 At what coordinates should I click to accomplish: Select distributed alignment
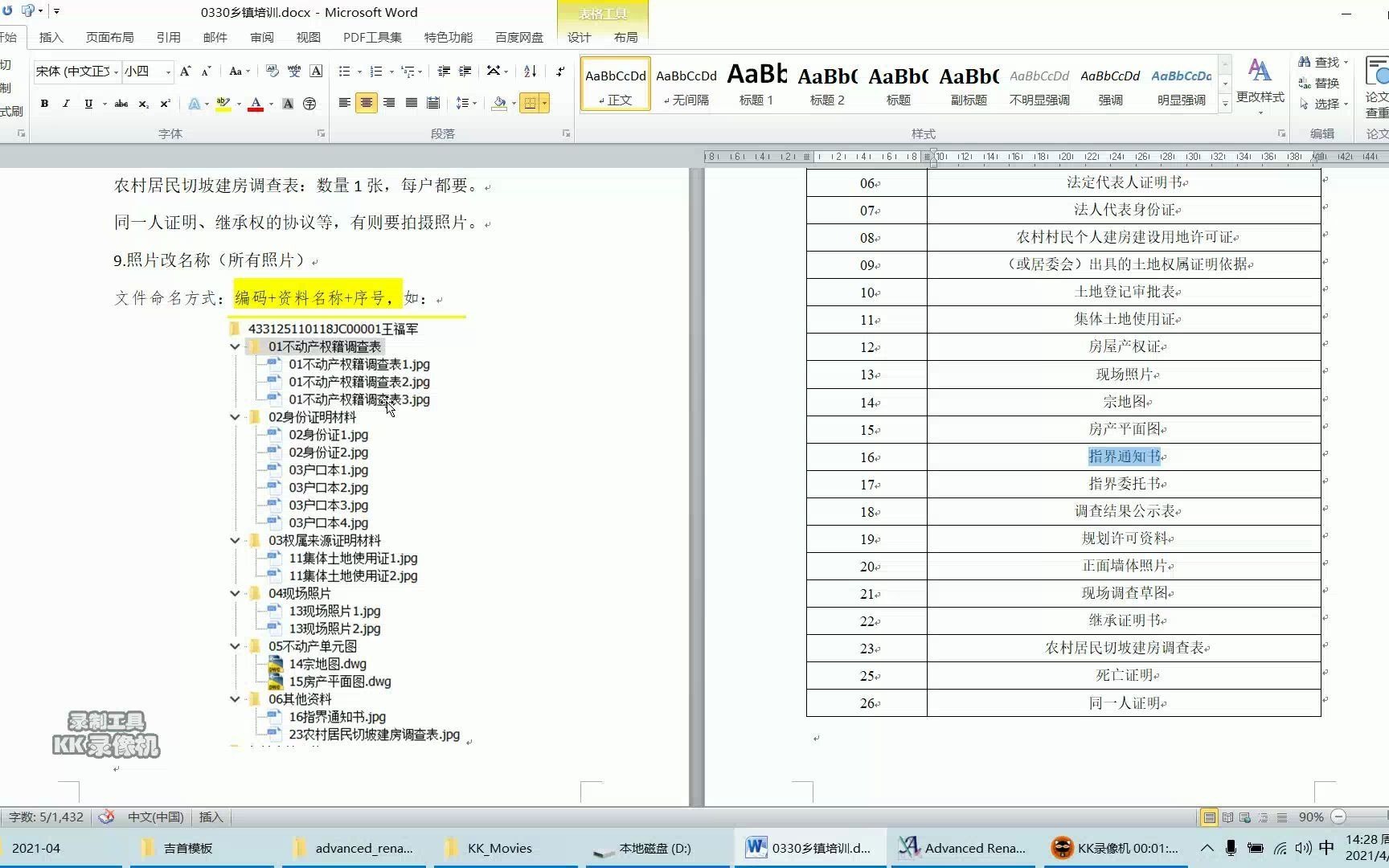[x=433, y=103]
